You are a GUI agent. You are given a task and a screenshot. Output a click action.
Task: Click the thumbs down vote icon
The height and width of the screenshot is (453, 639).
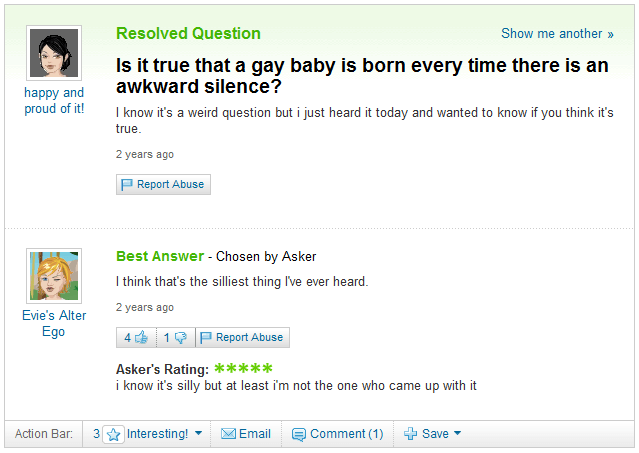(180, 337)
